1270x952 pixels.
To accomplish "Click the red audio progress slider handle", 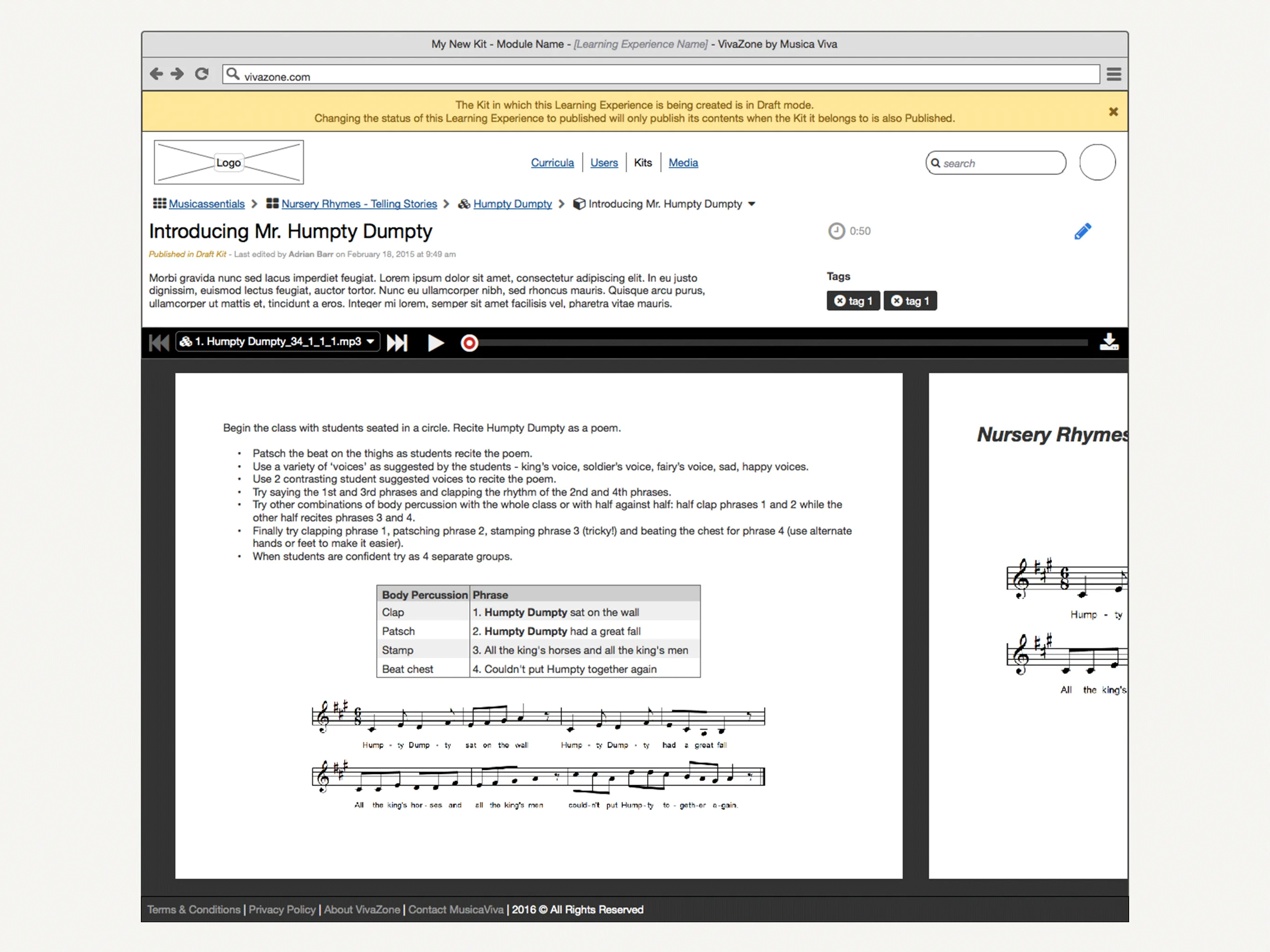I will tap(469, 343).
